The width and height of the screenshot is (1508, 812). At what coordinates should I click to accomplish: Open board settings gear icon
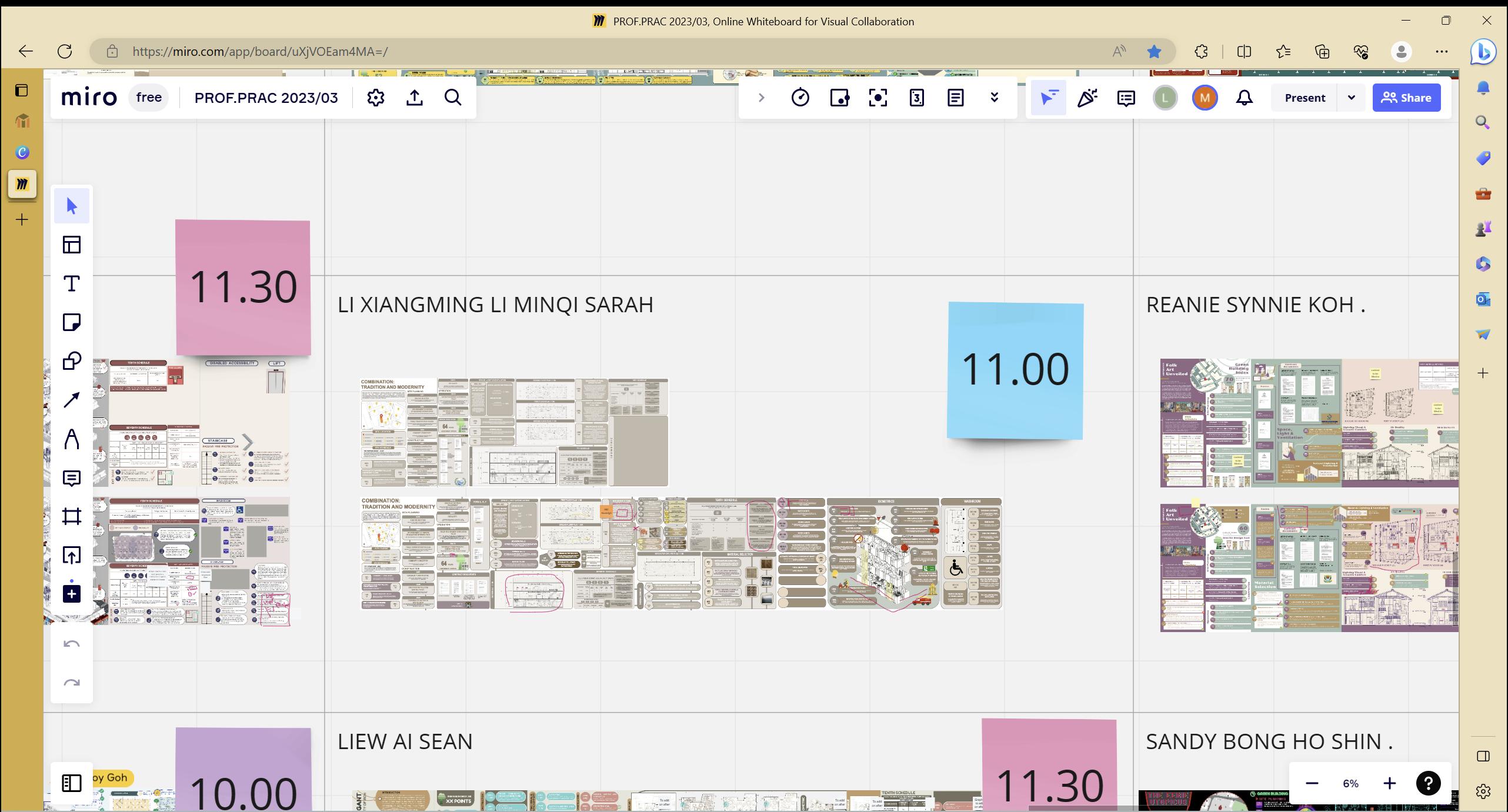click(x=375, y=98)
